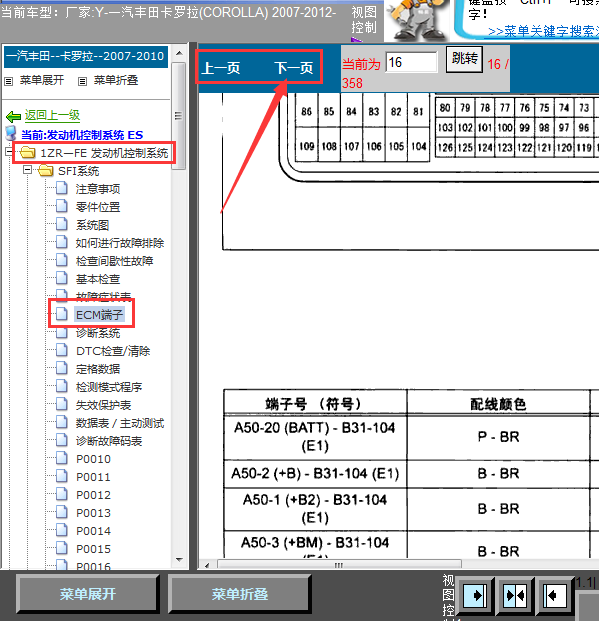Viewport: 599px width, 621px height.
Task: Click the 端子号 (符号) column header
Action: [x=315, y=404]
